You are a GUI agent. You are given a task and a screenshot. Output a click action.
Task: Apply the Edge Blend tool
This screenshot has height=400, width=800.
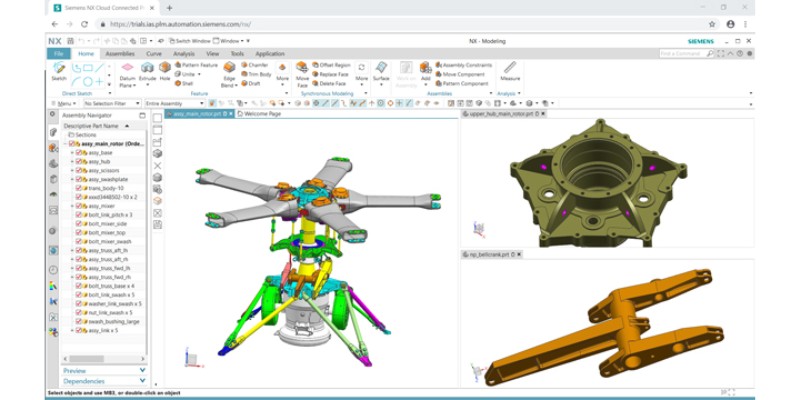229,74
